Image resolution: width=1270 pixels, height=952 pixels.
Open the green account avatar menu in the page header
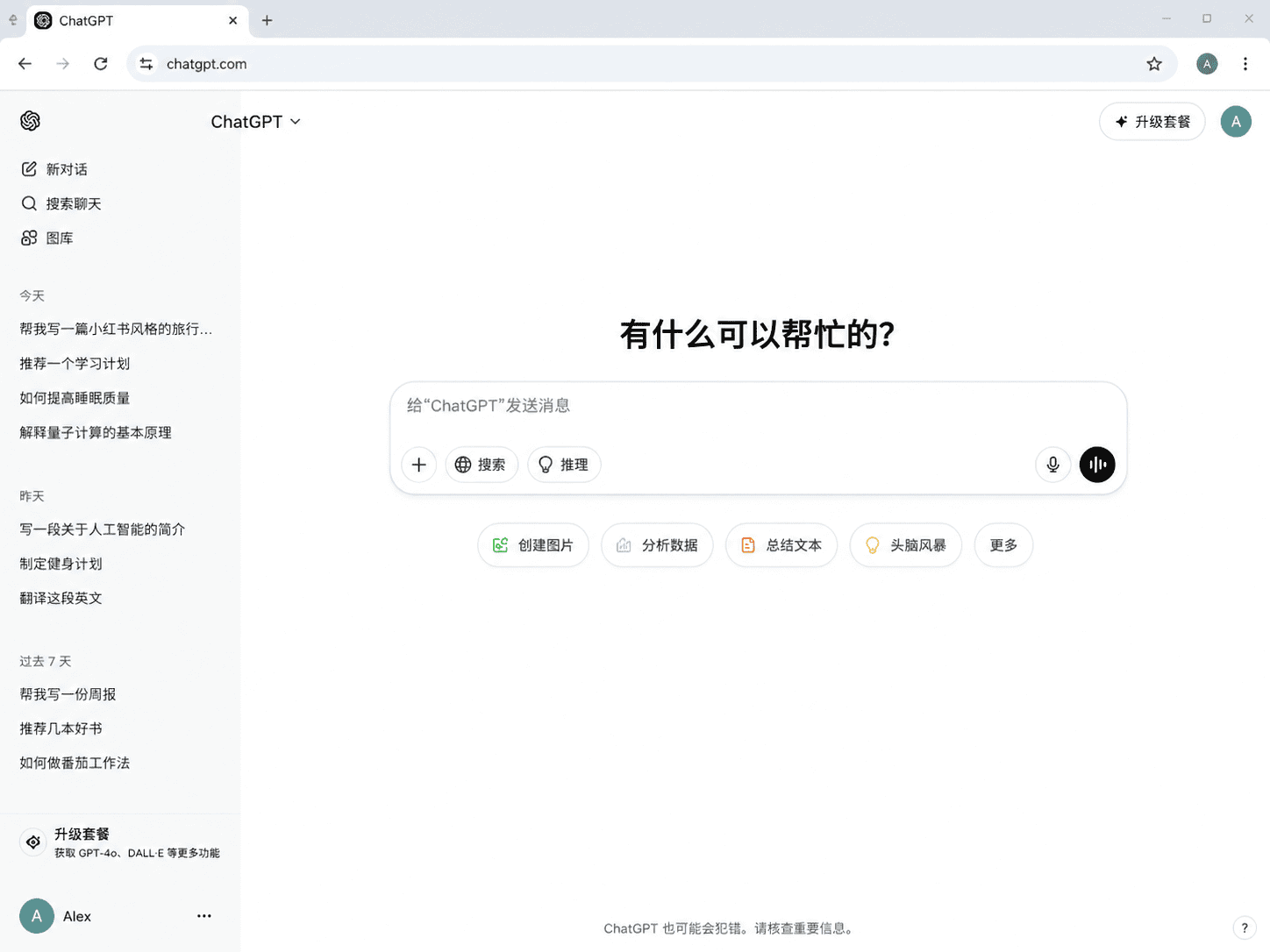click(1236, 122)
